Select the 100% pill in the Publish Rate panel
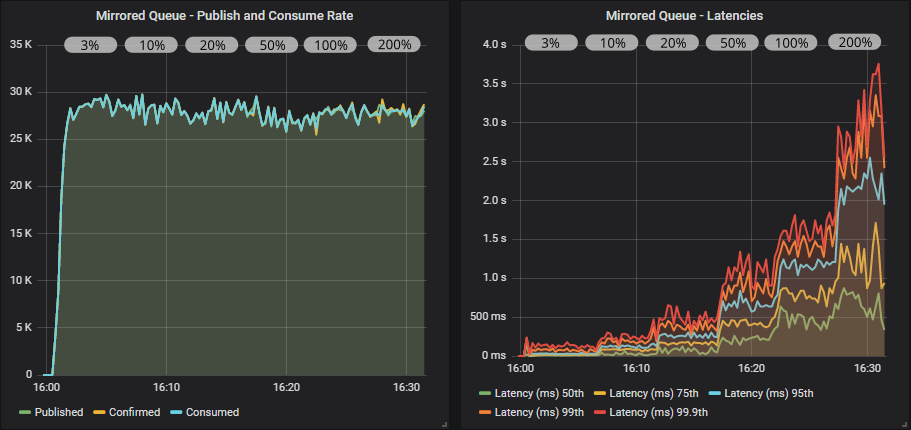Screen dimensions: 911x430 [332, 45]
